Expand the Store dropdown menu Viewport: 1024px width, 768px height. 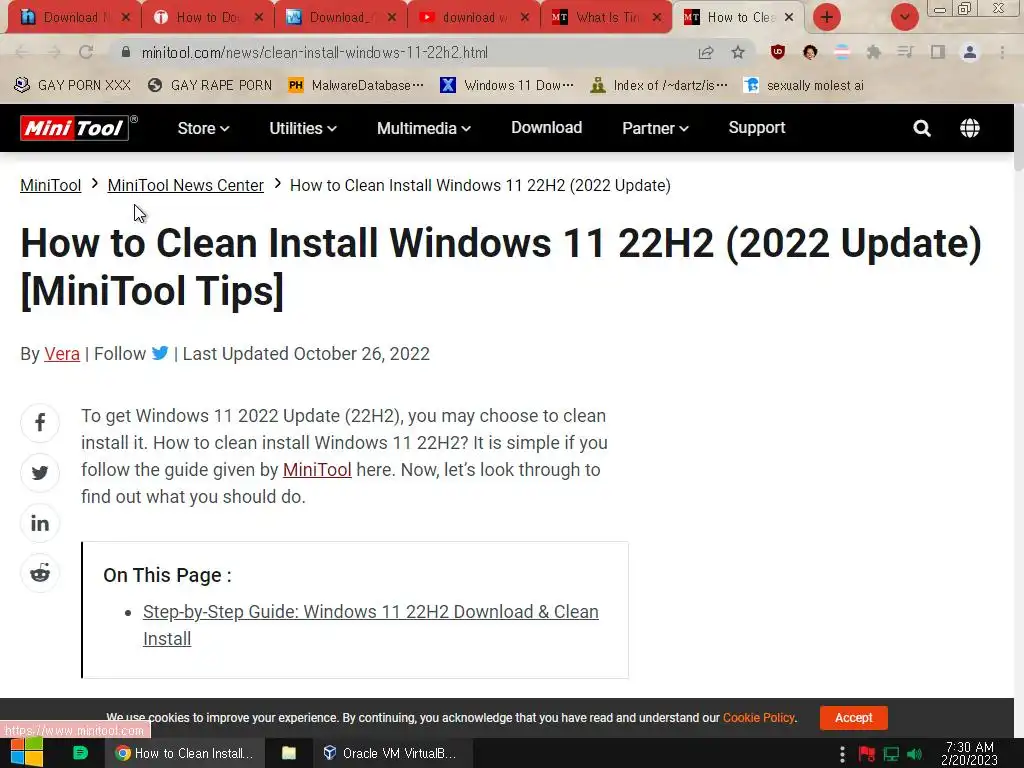pos(203,128)
